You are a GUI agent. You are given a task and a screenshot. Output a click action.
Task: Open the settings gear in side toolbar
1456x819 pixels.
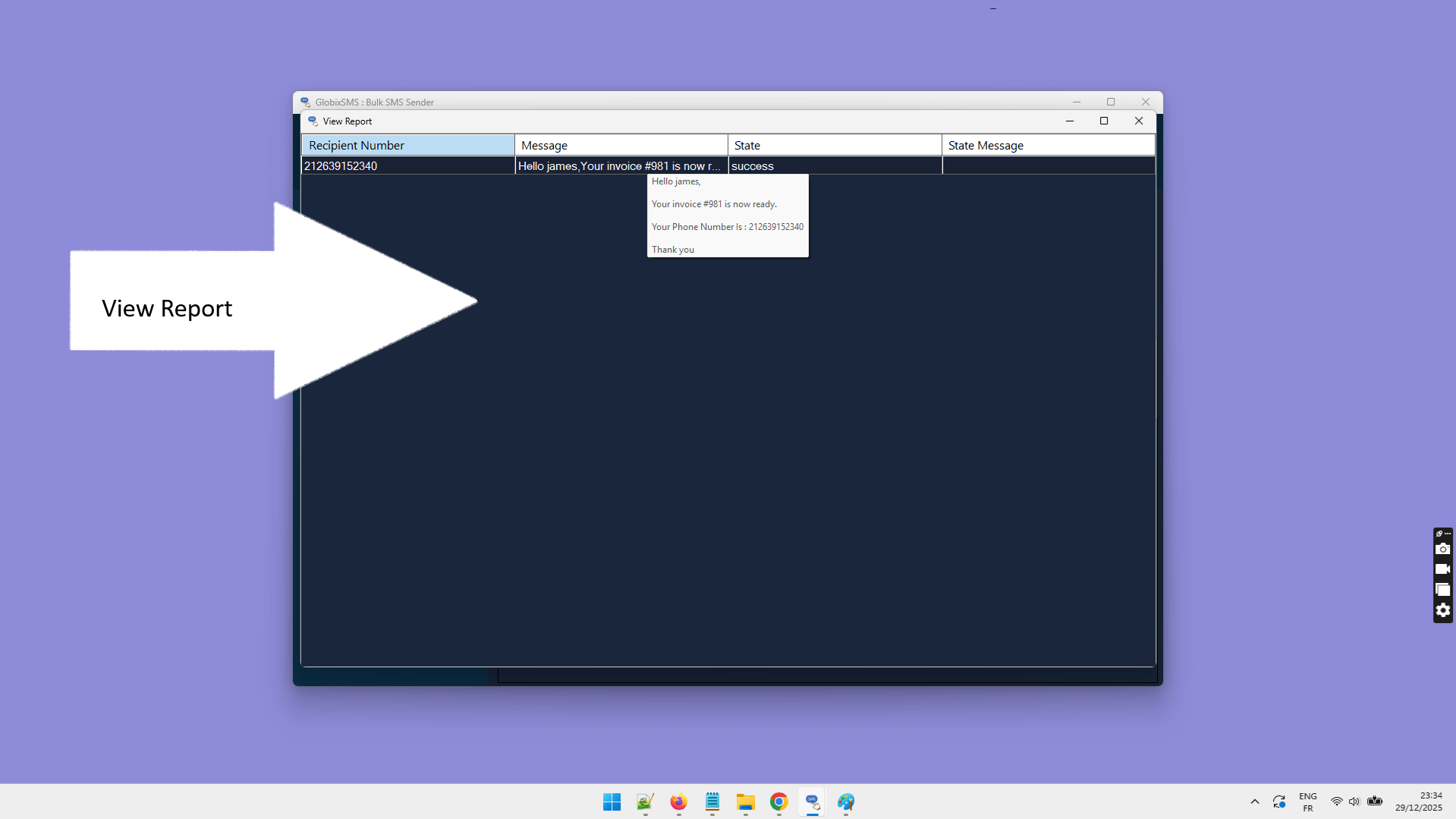(x=1442, y=610)
